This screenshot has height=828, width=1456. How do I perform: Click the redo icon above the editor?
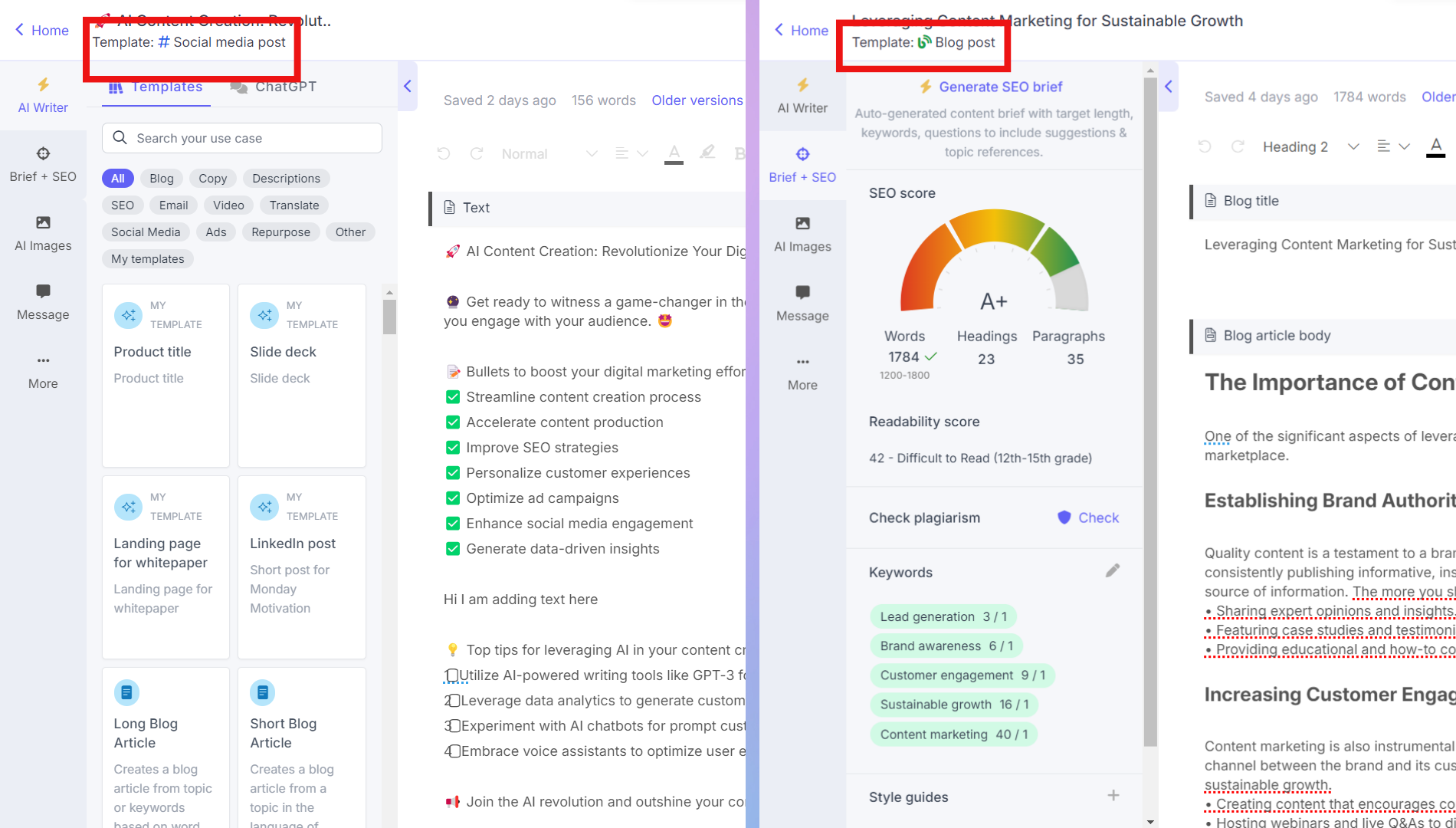(477, 153)
